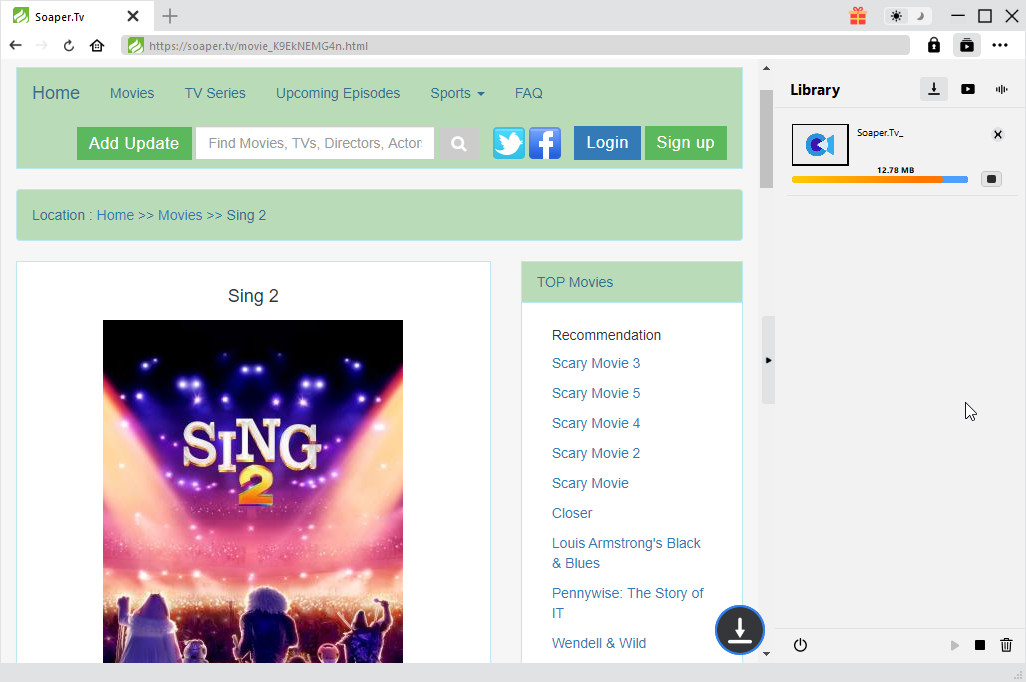
Task: Reload page with the refresh icon
Action: pyautogui.click(x=69, y=45)
